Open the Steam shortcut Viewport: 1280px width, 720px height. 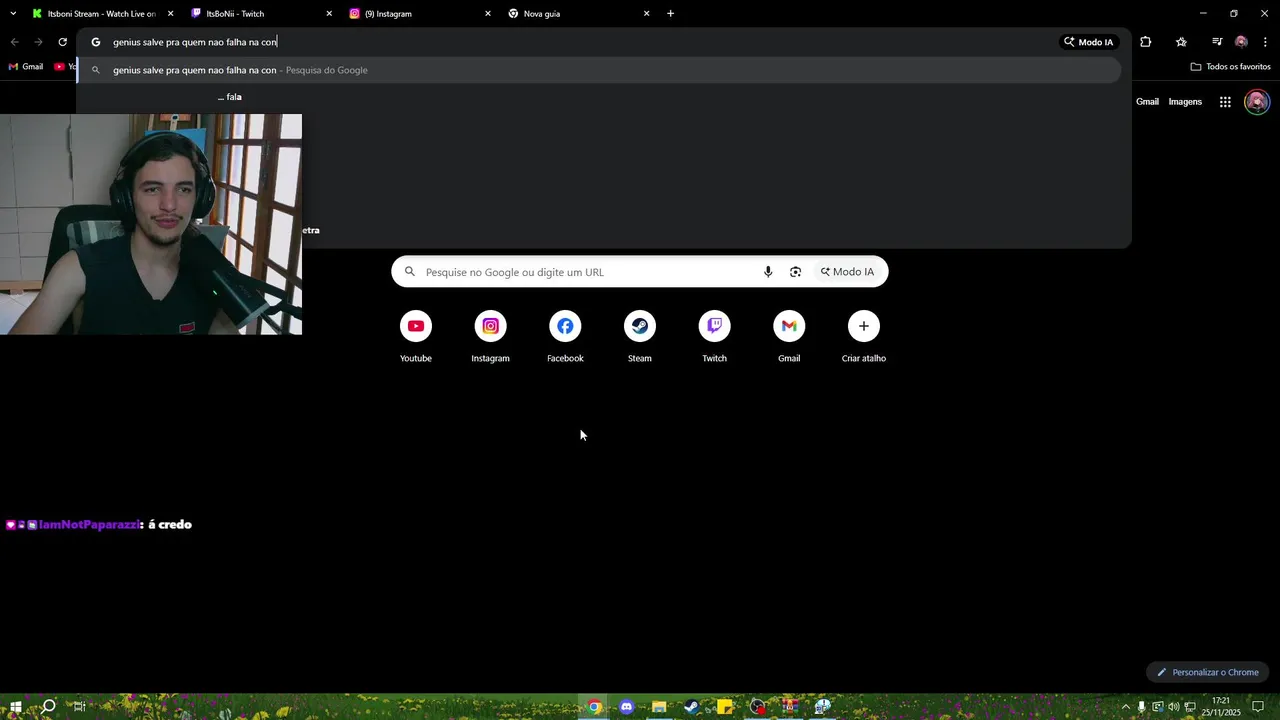[x=640, y=337]
